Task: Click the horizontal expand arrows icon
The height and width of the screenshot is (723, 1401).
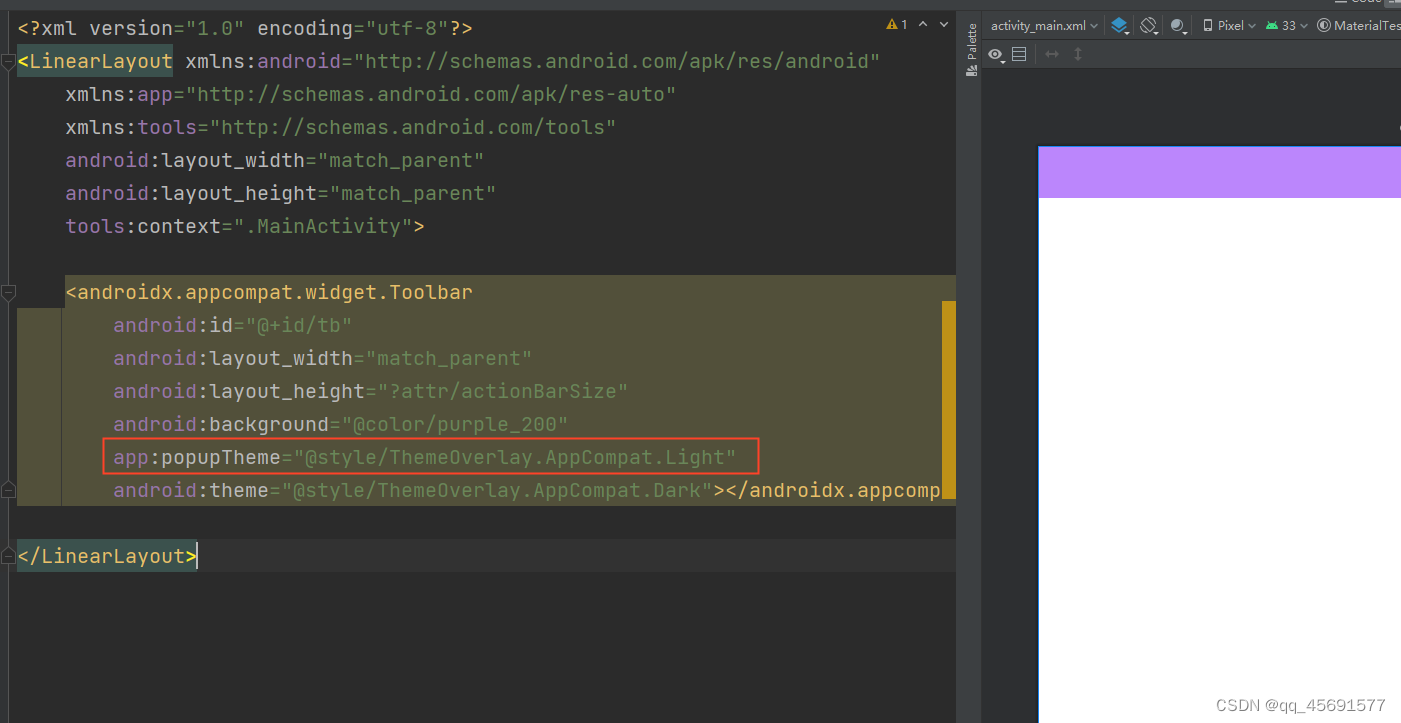Action: 1052,54
